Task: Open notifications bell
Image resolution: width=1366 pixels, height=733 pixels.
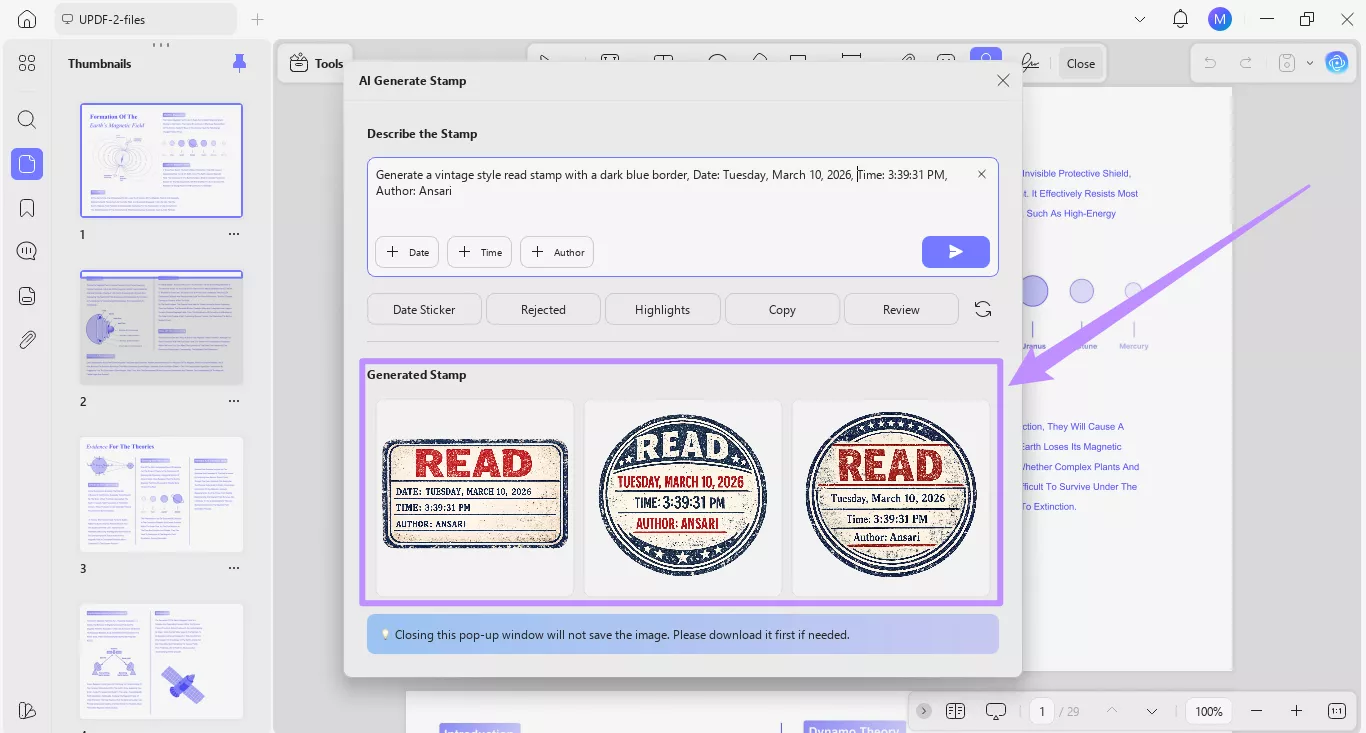Action: tap(1180, 19)
